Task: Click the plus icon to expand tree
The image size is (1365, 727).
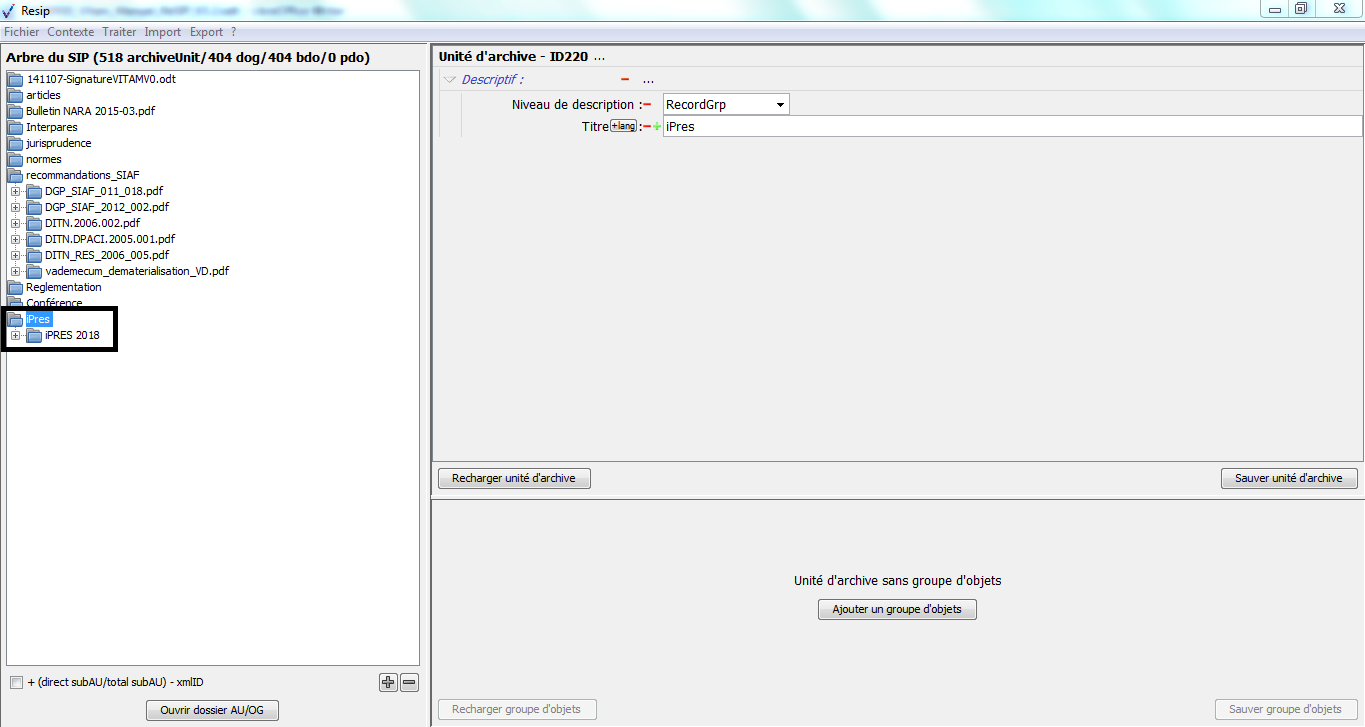Action: click(388, 683)
